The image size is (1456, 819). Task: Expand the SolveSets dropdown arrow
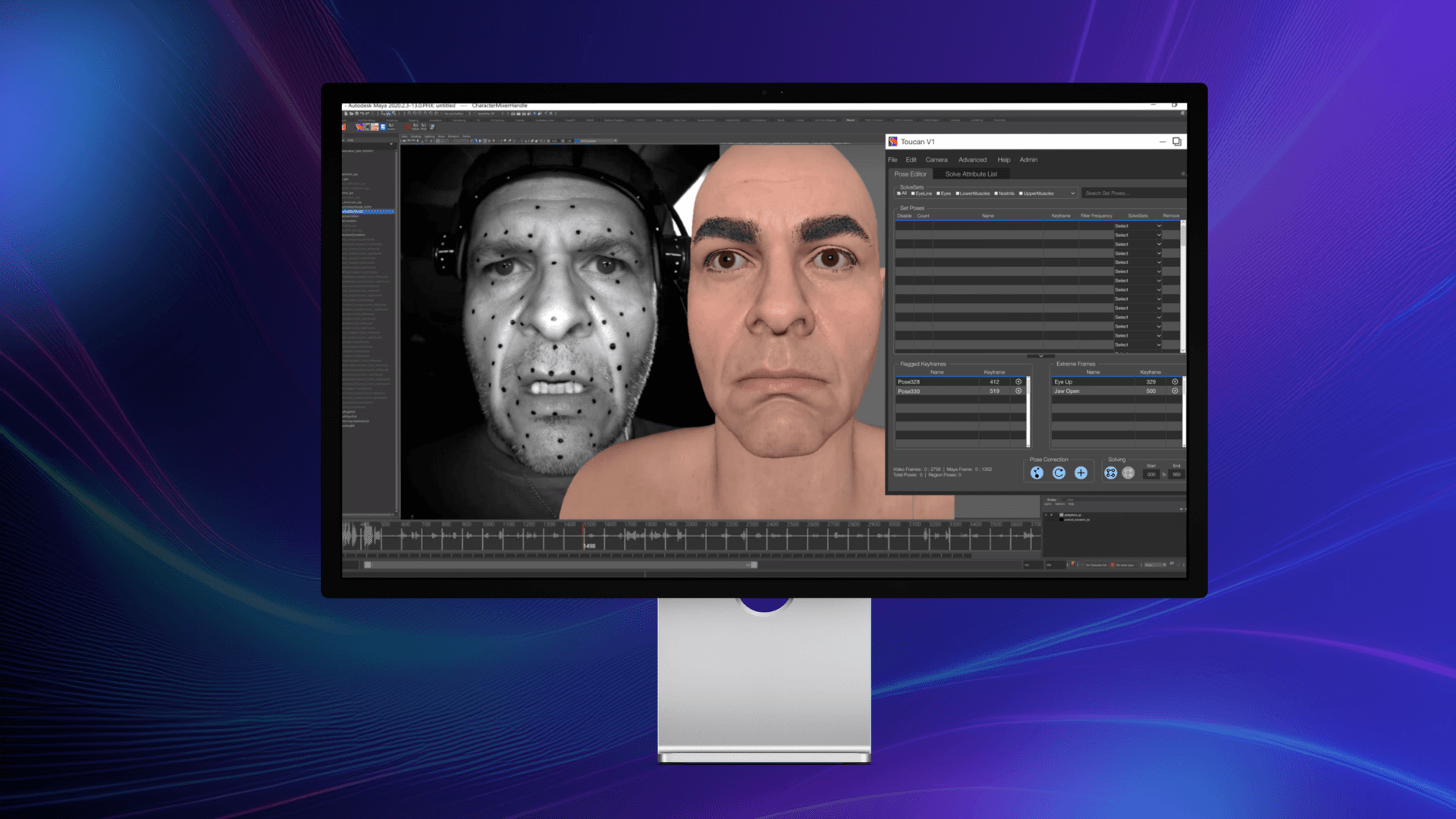click(1072, 193)
